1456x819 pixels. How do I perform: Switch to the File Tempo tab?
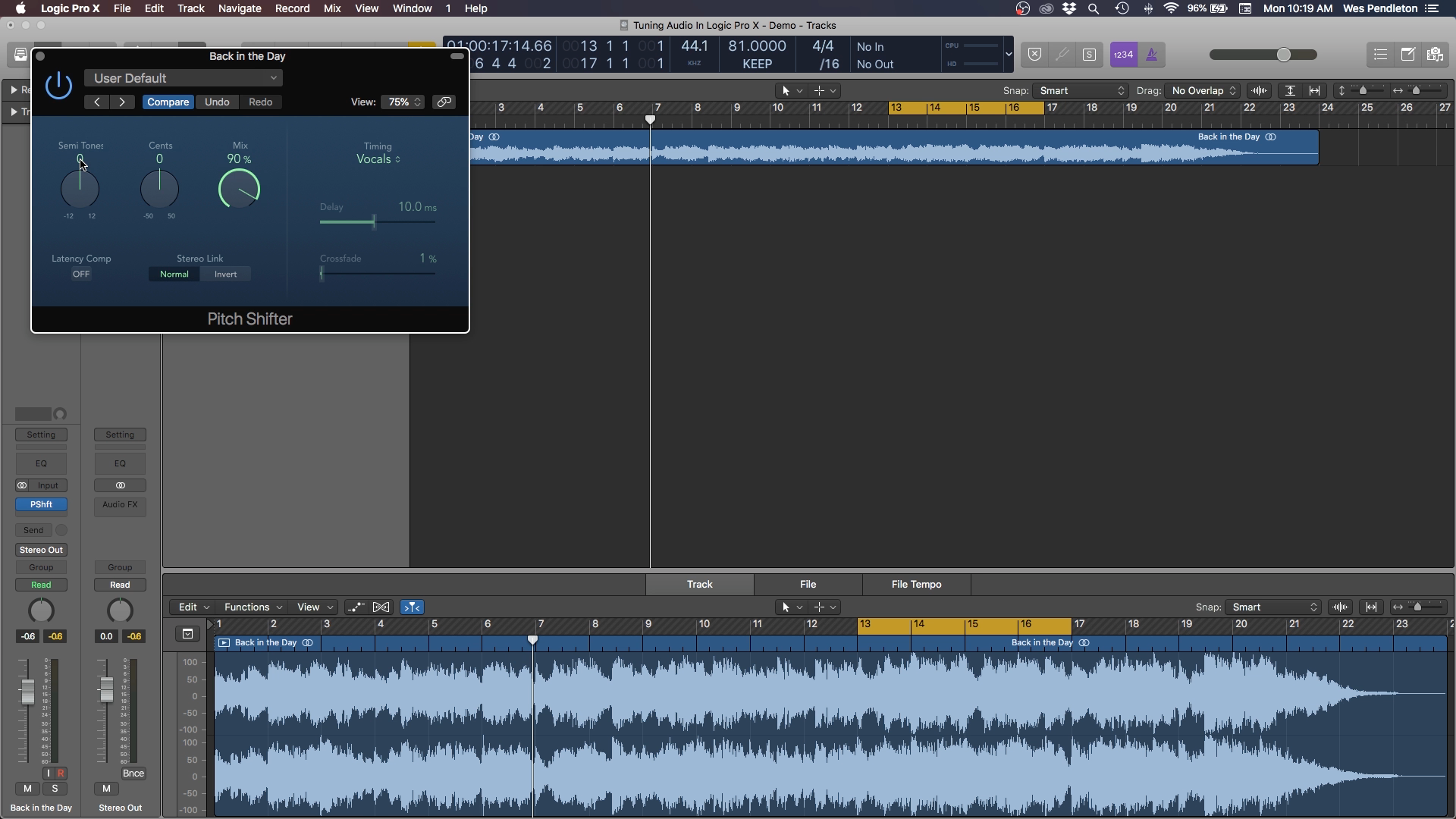(916, 584)
